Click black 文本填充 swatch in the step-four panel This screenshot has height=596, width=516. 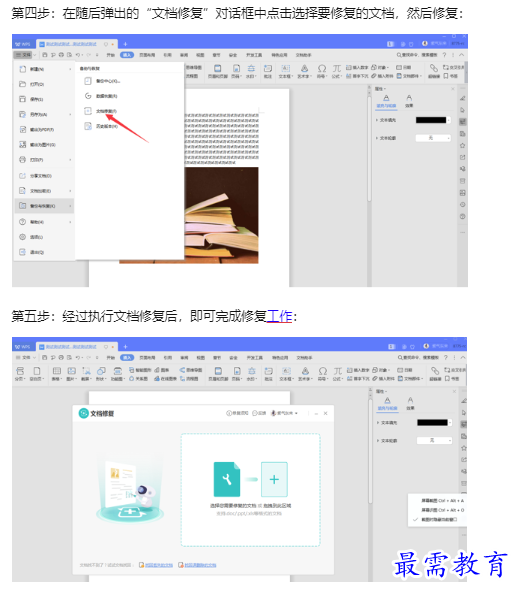pos(431,120)
